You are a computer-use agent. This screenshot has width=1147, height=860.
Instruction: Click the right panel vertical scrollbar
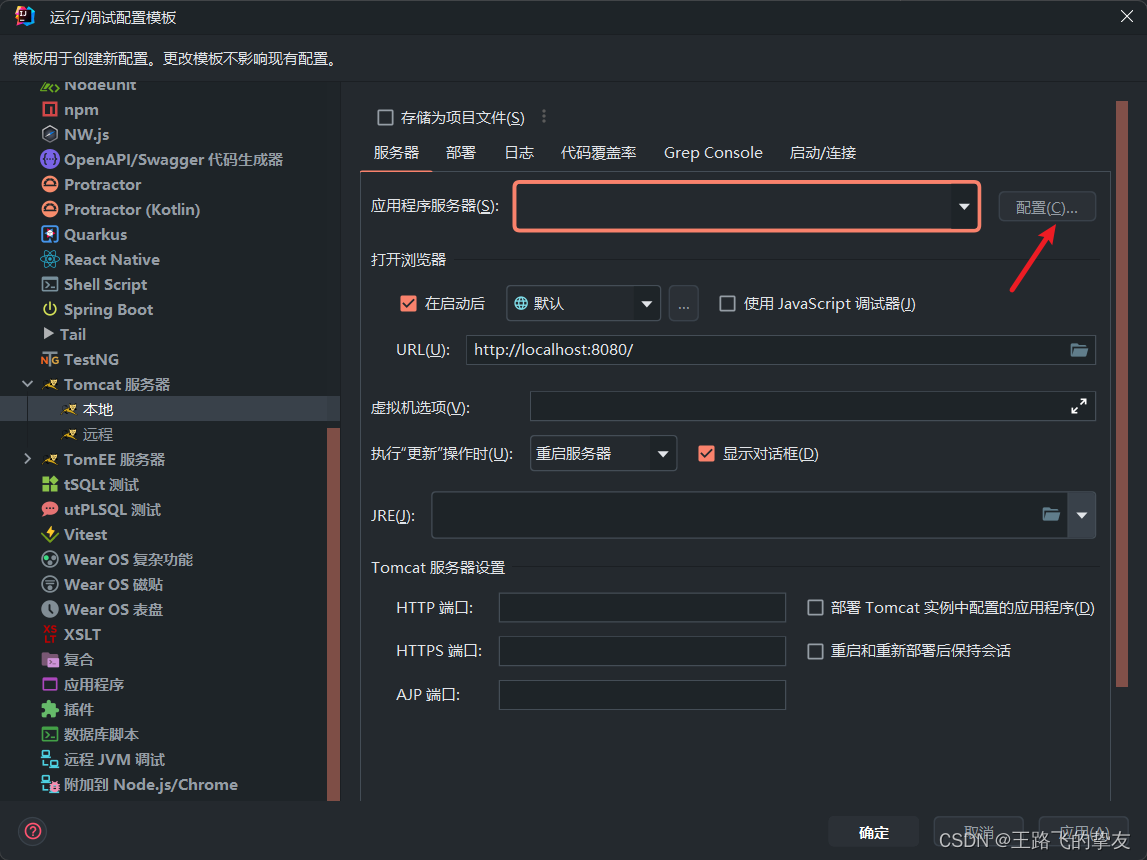coord(1121,393)
